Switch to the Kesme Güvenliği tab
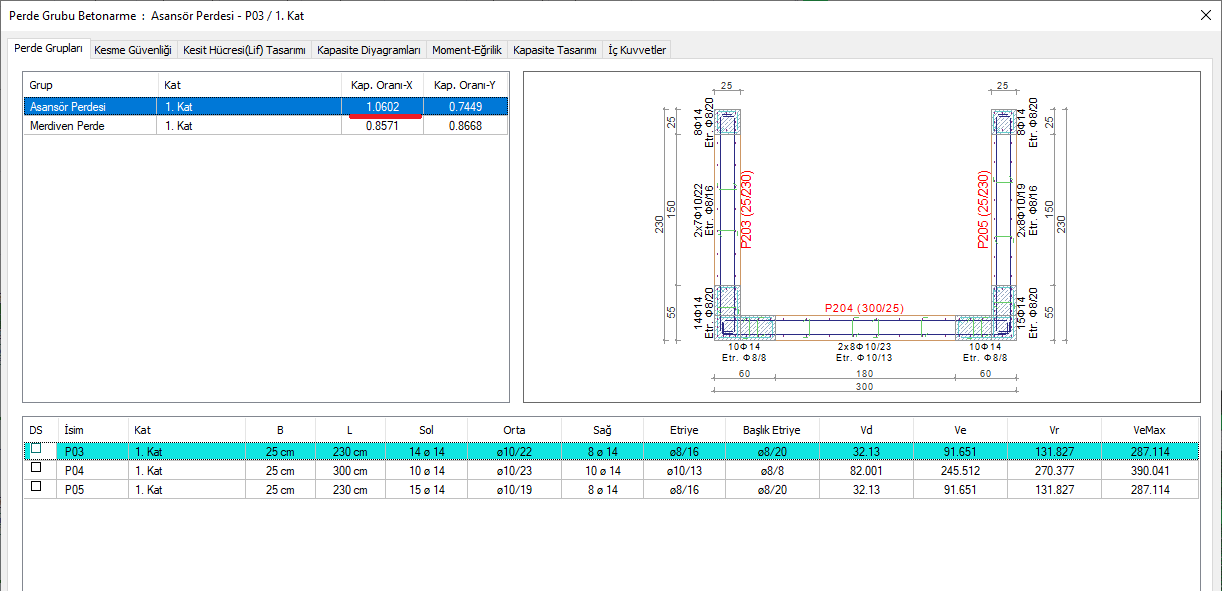 (x=133, y=50)
